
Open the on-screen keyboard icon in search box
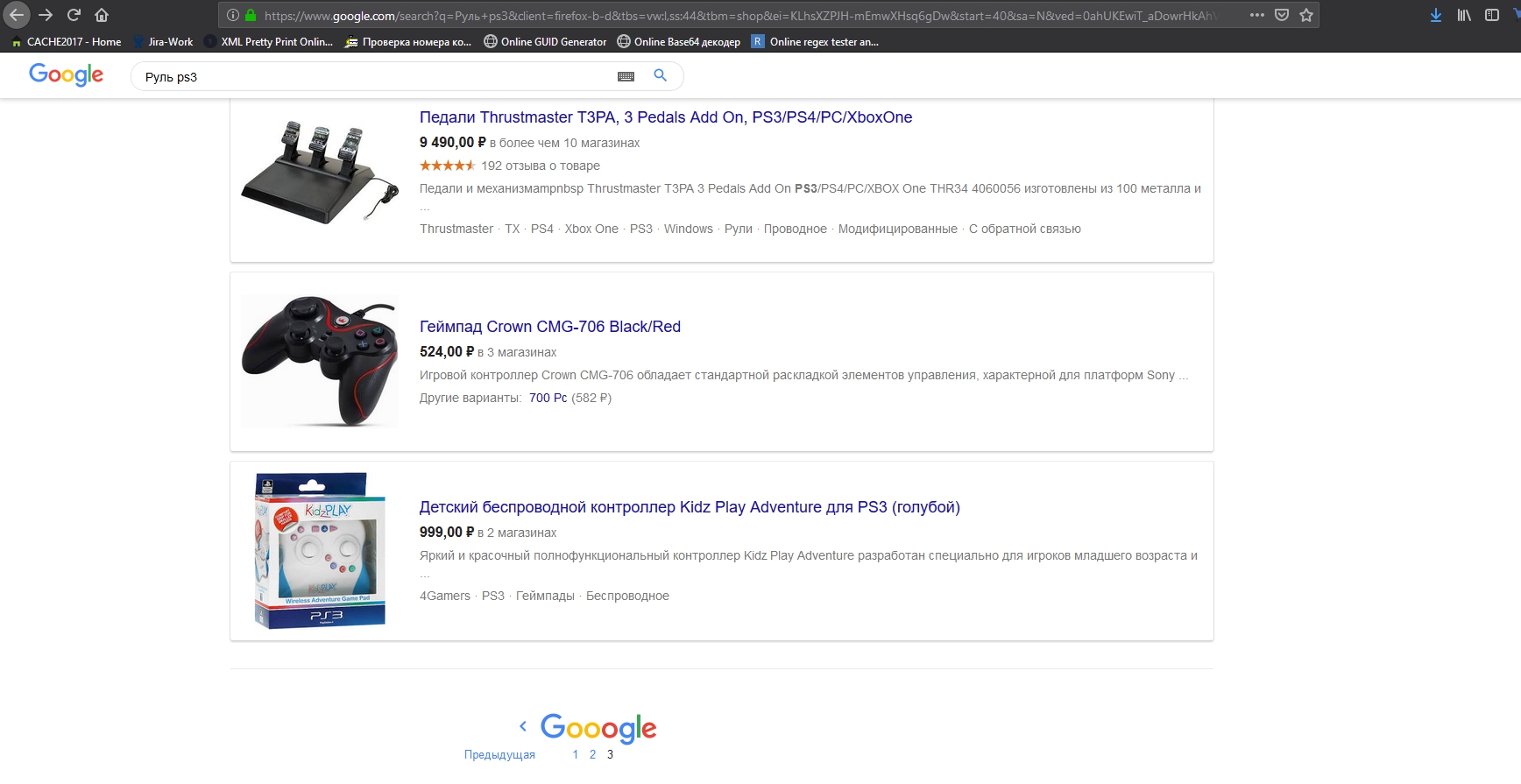[626, 76]
